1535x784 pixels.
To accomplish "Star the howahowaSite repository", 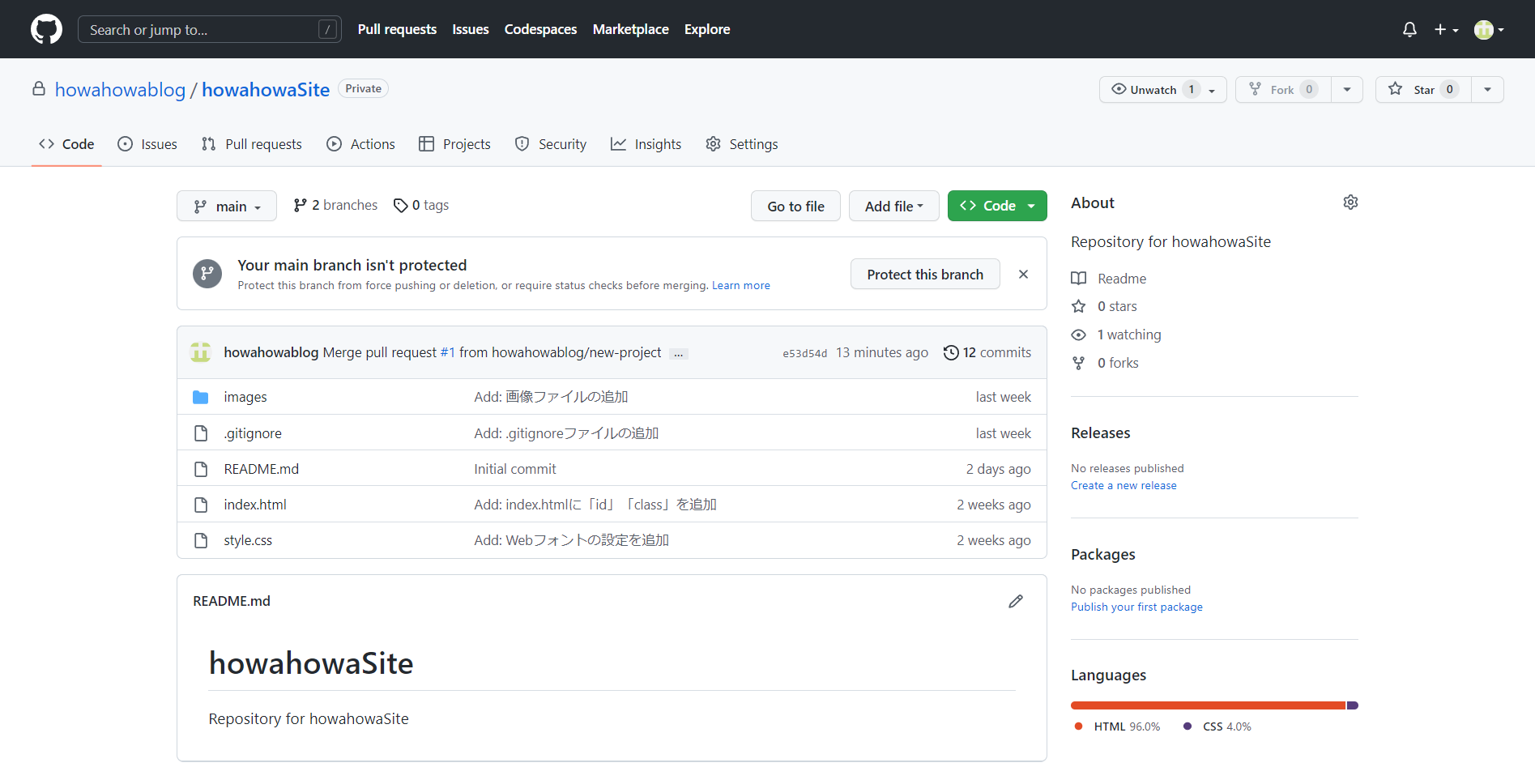I will [x=1422, y=89].
